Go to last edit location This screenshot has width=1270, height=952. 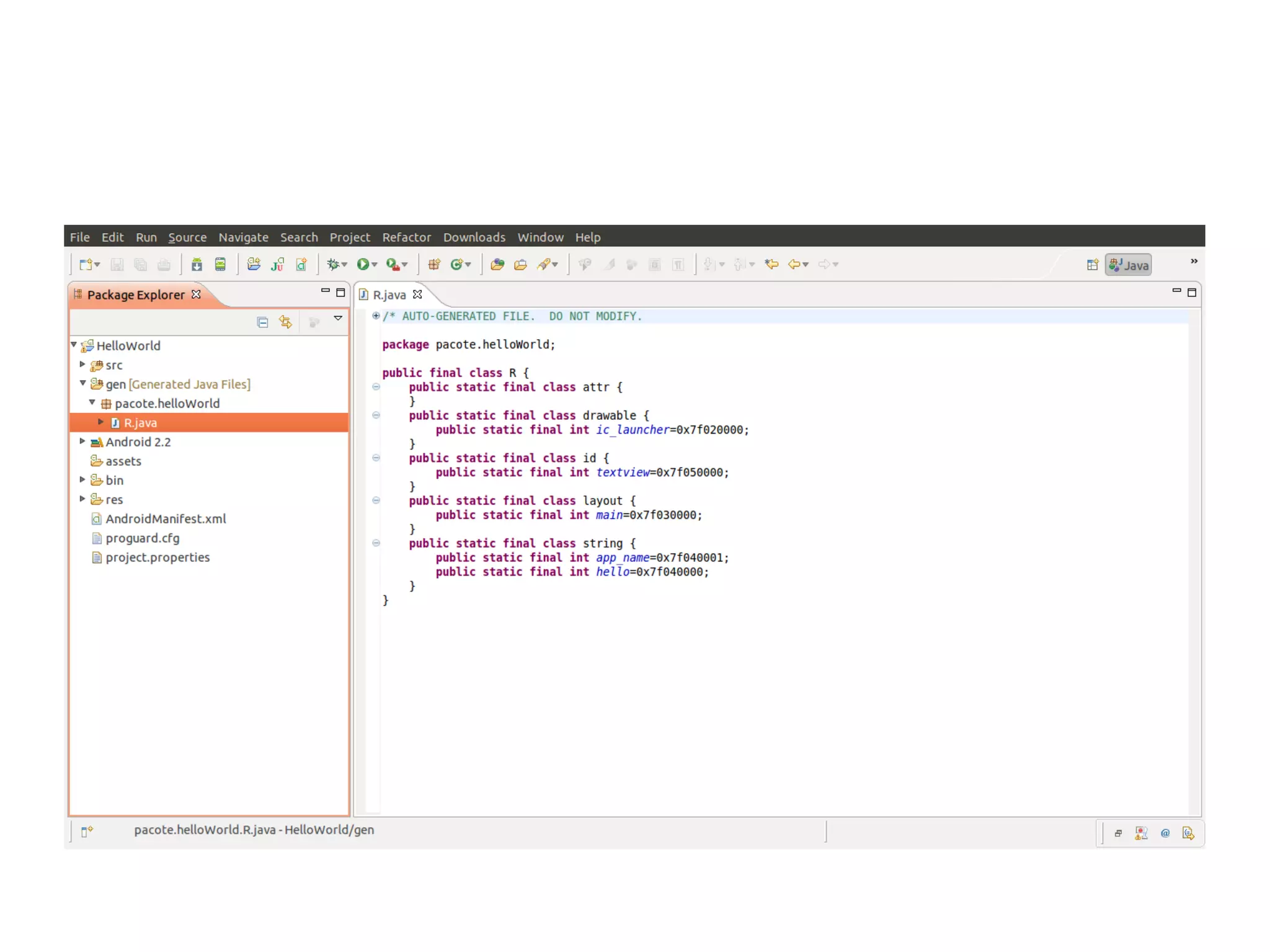pyautogui.click(x=771, y=265)
